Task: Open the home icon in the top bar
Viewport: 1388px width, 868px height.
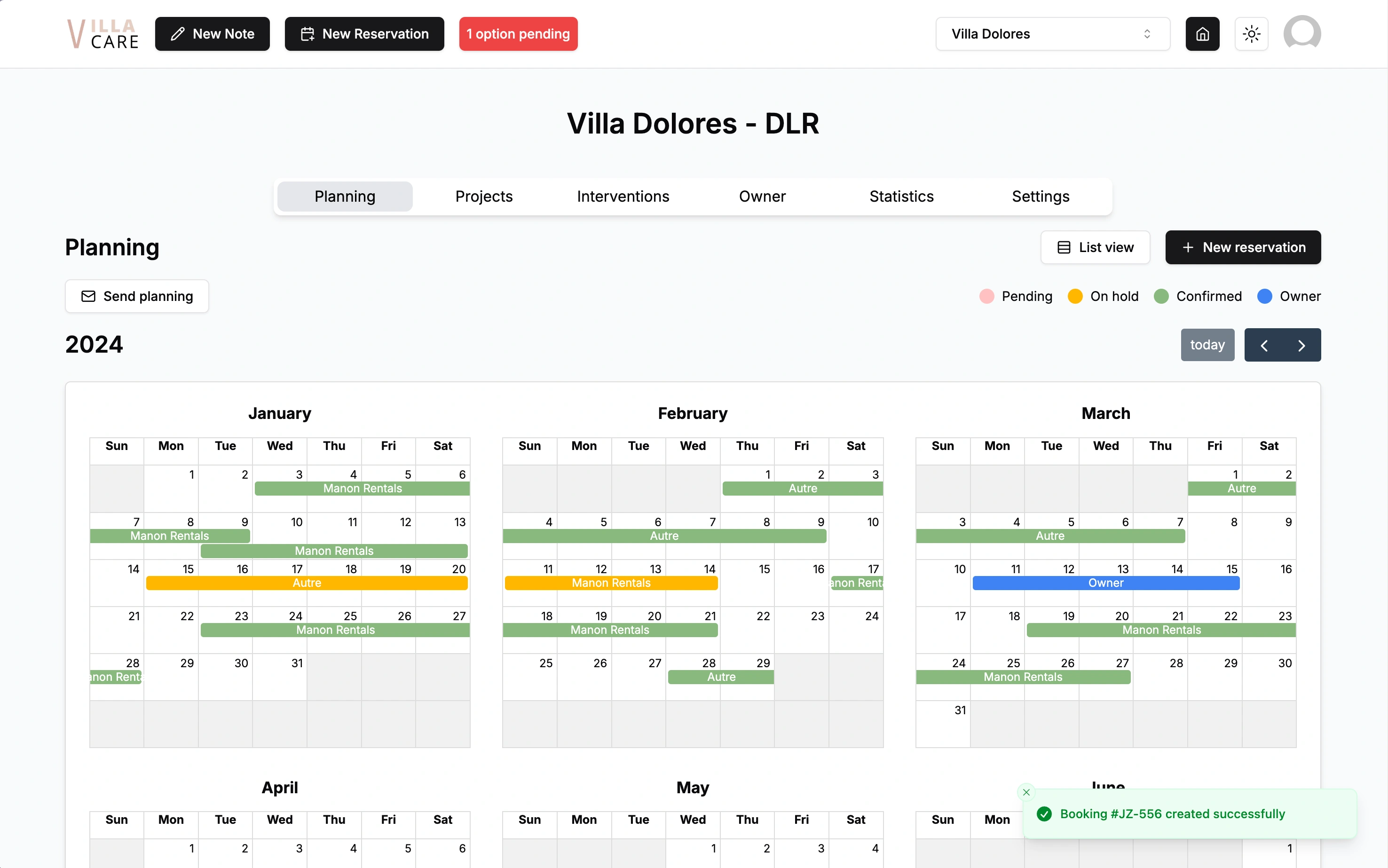Action: pyautogui.click(x=1202, y=34)
